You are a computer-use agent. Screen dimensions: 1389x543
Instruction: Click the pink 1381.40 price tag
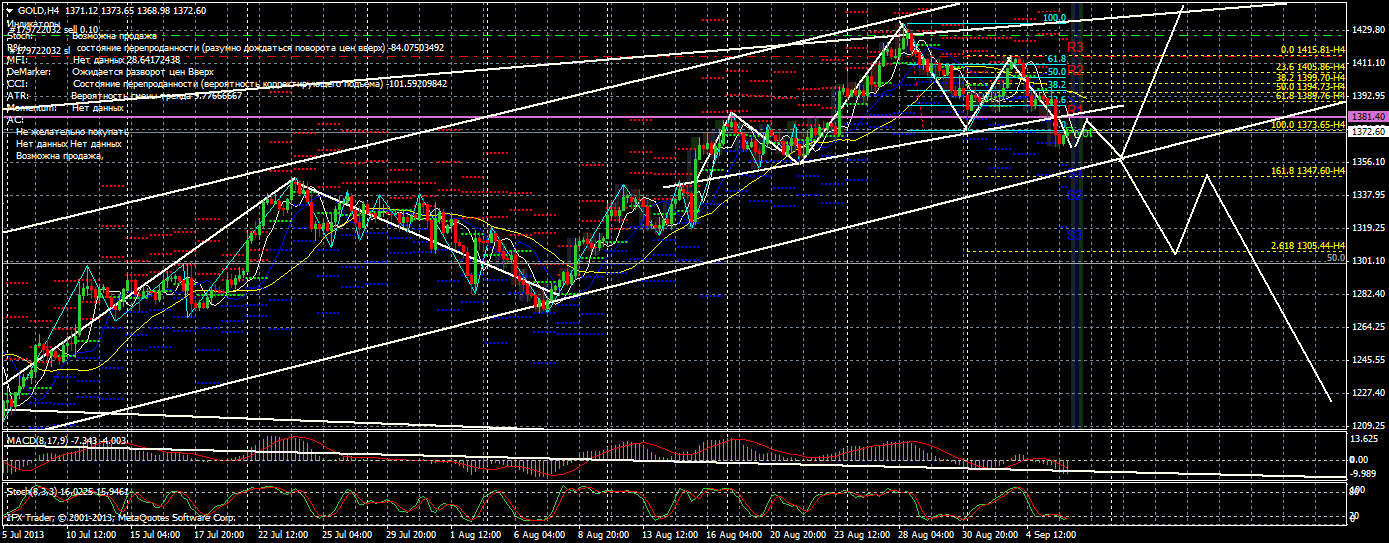(1368, 119)
